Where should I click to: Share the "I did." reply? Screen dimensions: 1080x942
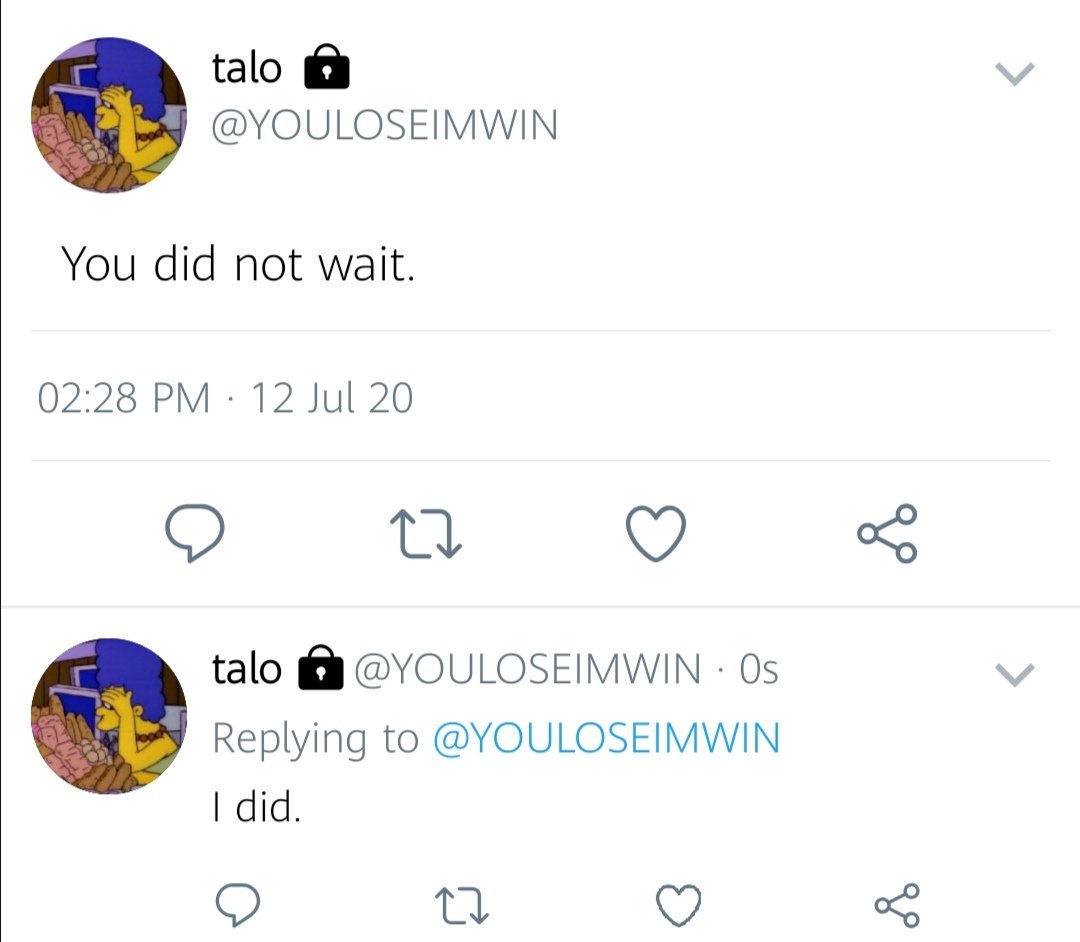tap(897, 905)
